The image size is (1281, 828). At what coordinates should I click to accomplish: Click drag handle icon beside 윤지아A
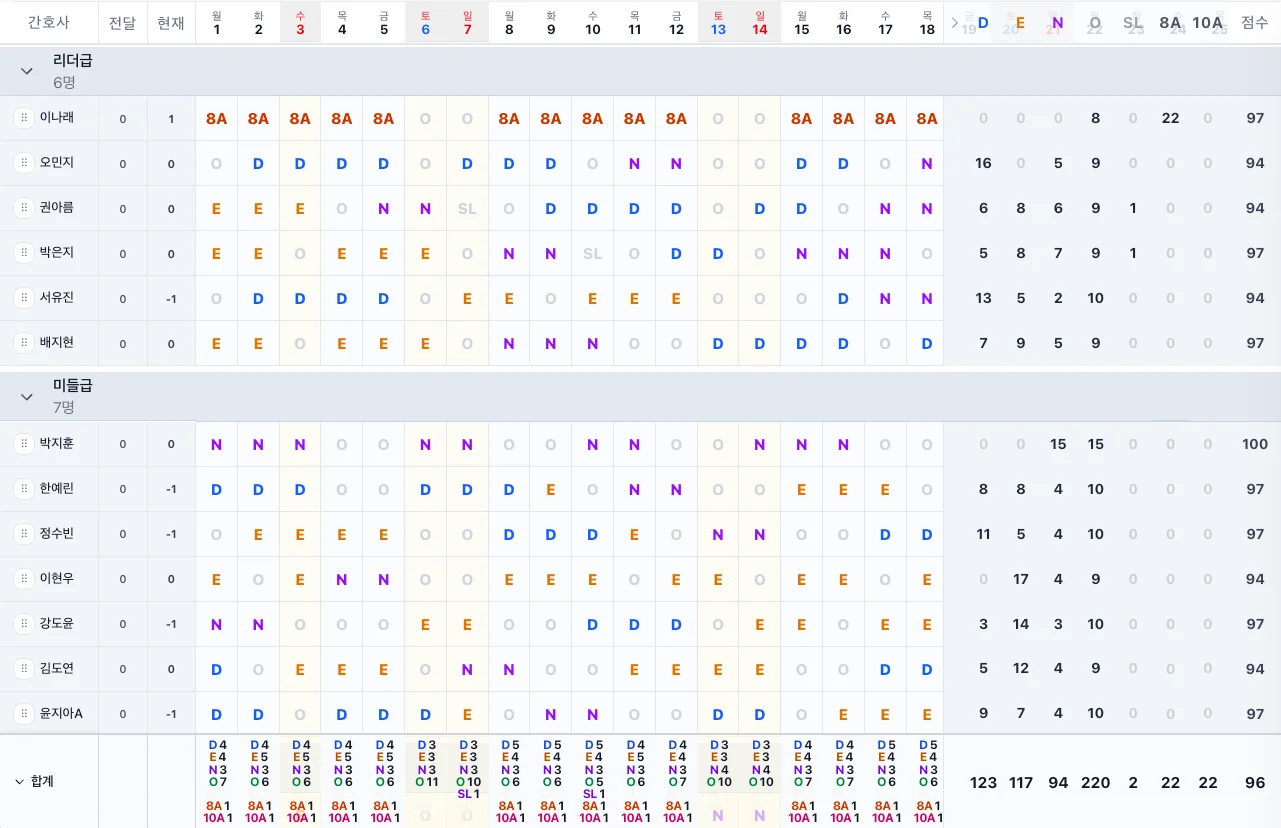[x=23, y=714]
